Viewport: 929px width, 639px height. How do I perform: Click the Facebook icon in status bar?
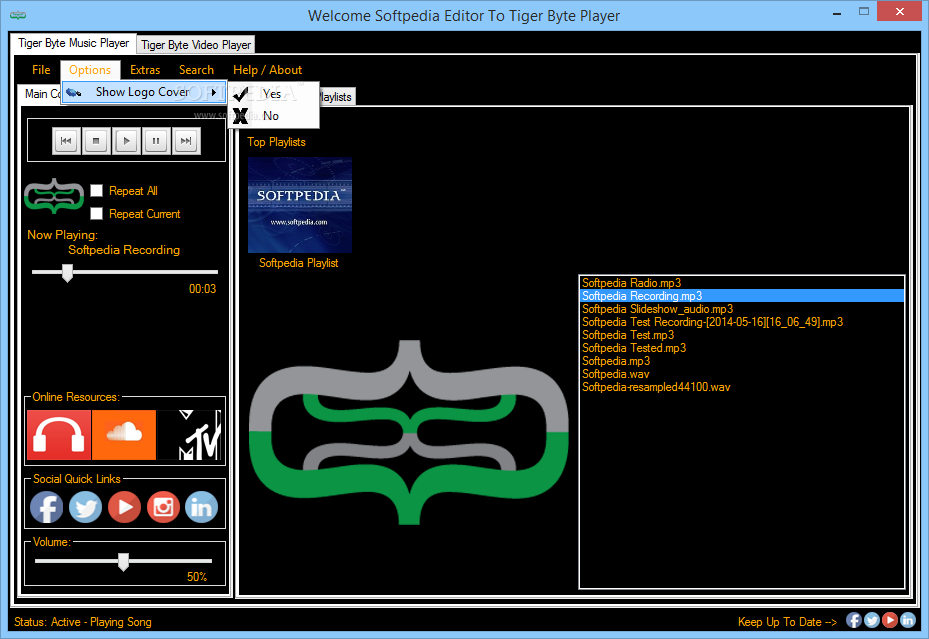854,620
